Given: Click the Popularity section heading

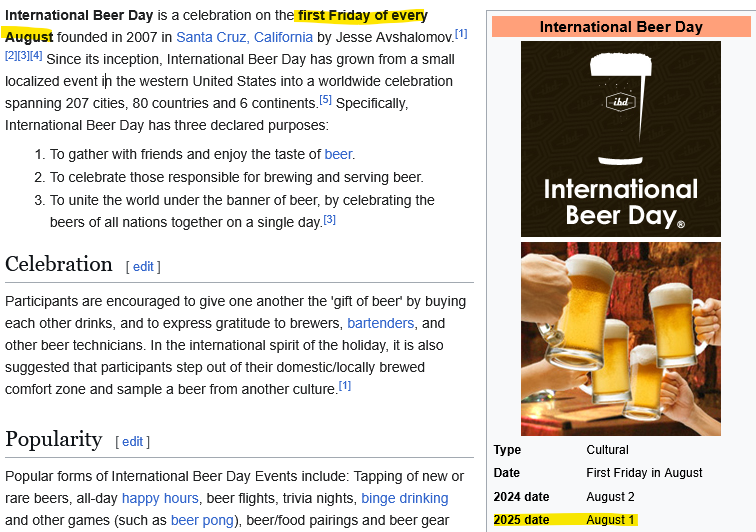Looking at the screenshot, I should click(x=54, y=439).
